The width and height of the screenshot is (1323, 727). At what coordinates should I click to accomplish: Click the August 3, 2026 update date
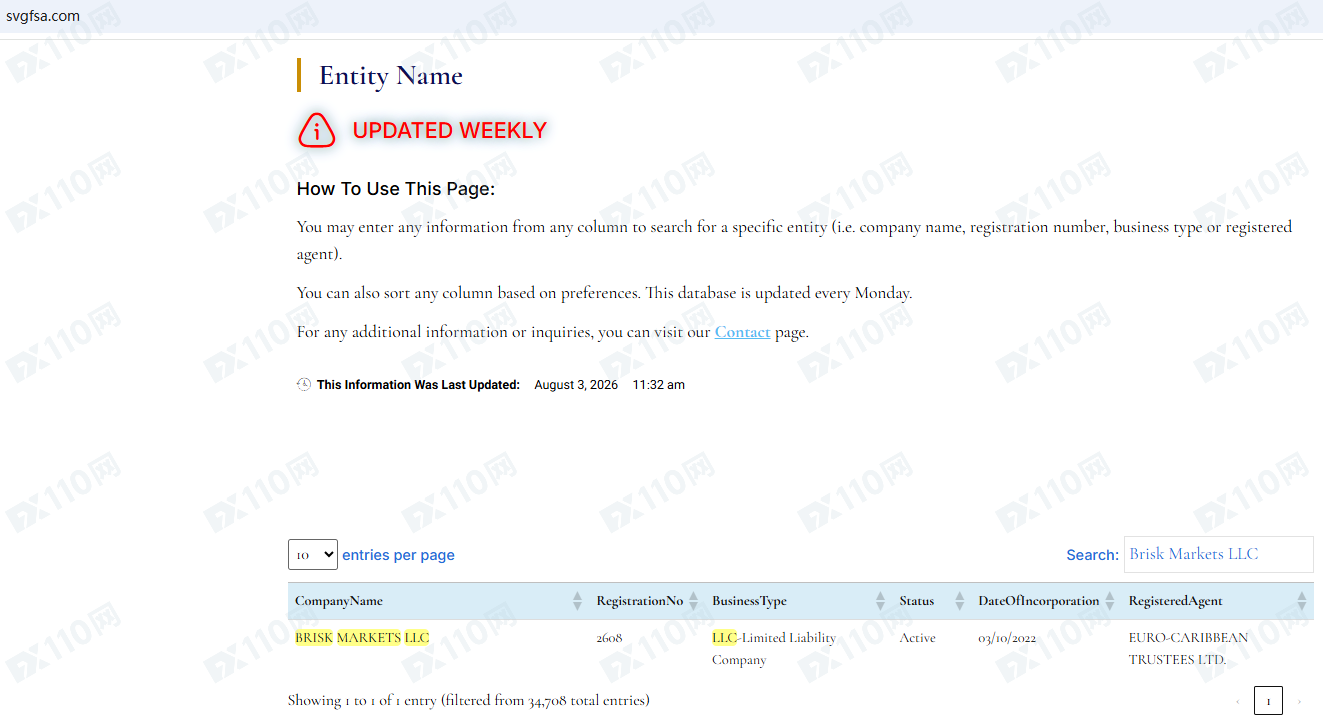point(576,385)
